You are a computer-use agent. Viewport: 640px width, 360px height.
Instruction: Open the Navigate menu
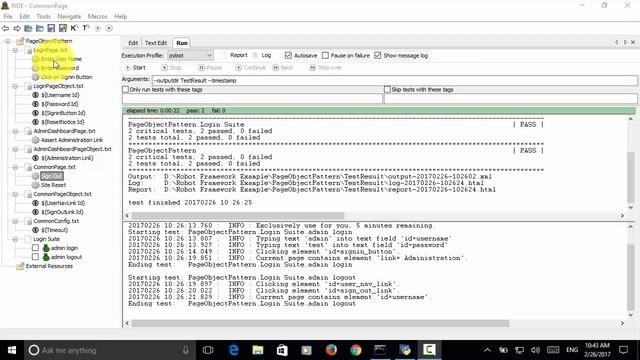click(x=69, y=16)
